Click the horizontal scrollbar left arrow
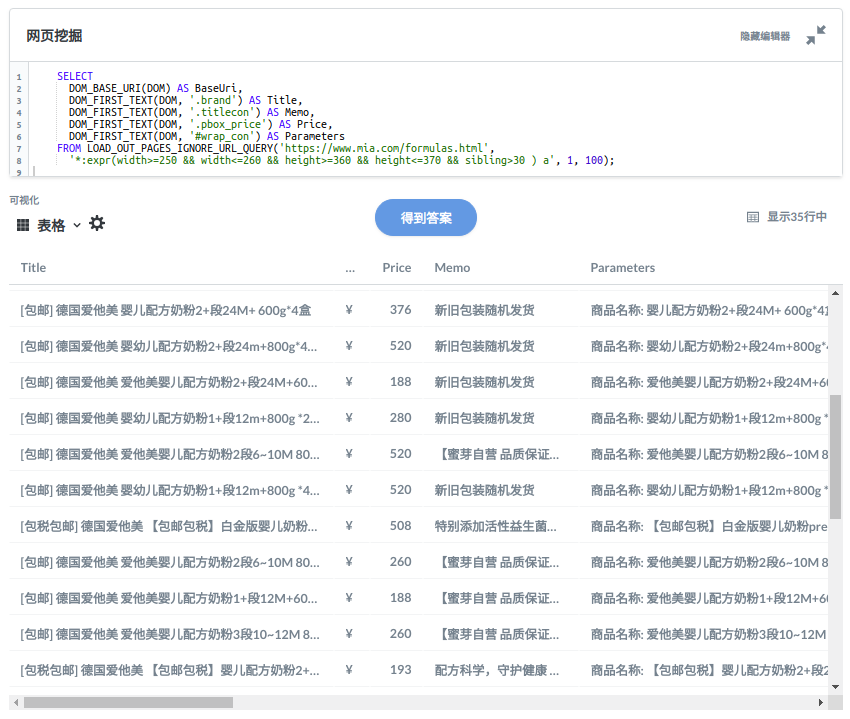850x719 pixels. (16, 702)
